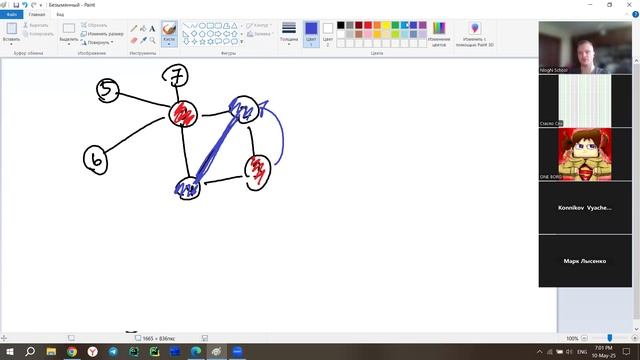
Task: Pick the green color swatch
Action: point(395,25)
